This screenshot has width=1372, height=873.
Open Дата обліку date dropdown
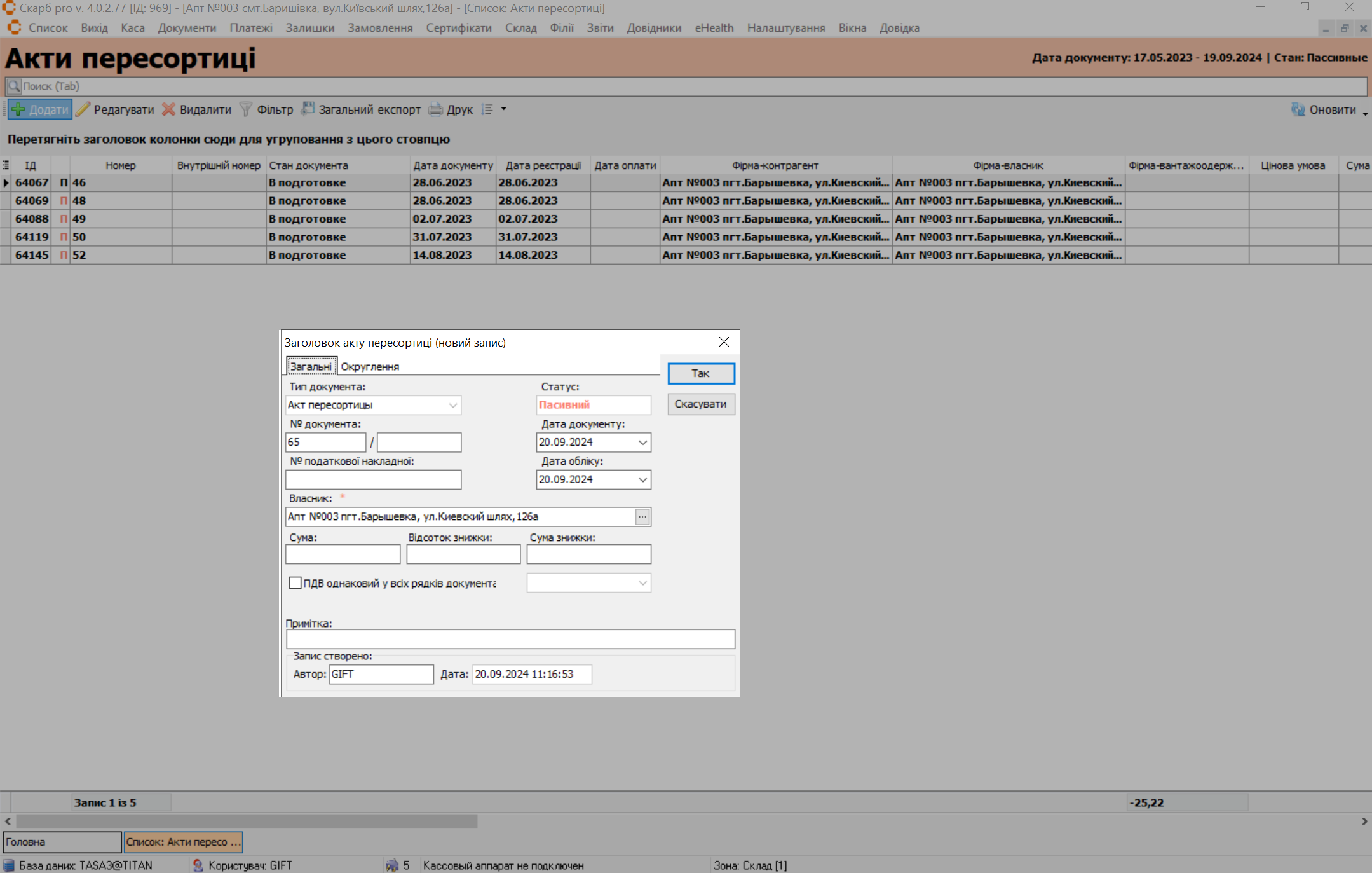(642, 479)
